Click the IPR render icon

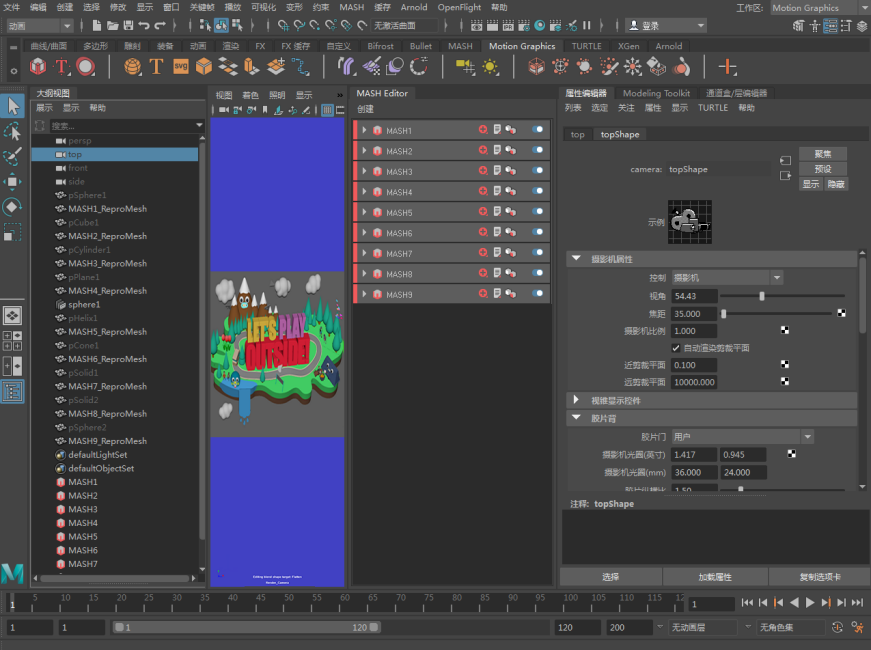508,25
